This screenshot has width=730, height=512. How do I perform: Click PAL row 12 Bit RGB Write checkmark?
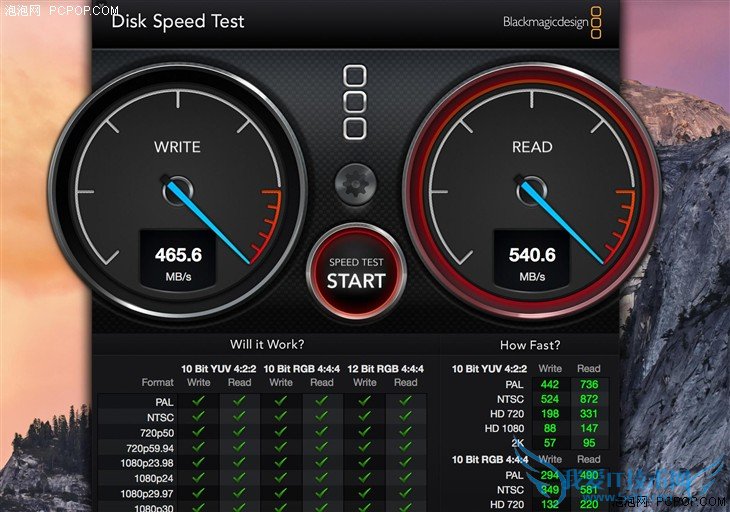[365, 401]
